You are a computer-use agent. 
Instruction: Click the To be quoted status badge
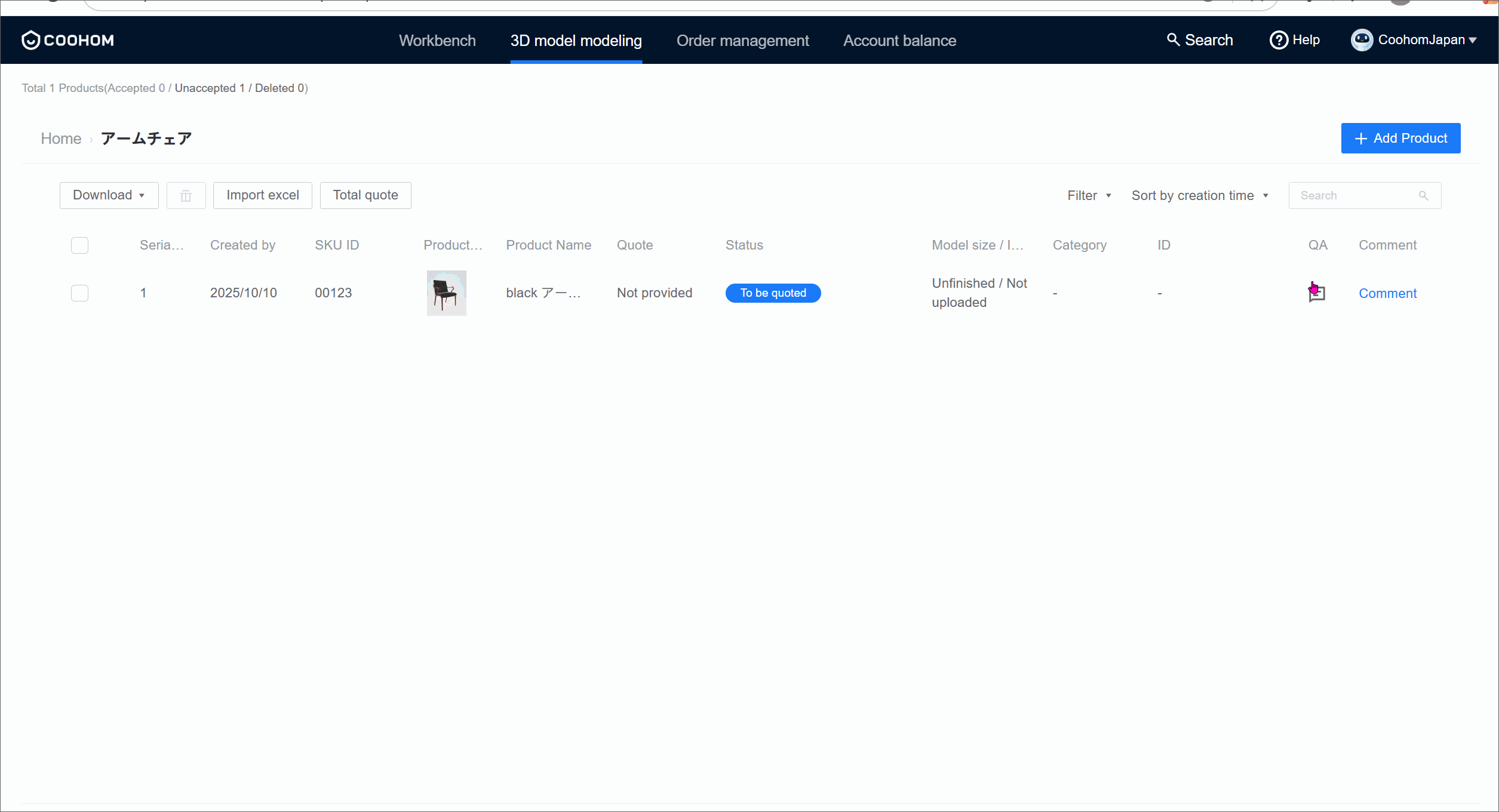click(773, 293)
